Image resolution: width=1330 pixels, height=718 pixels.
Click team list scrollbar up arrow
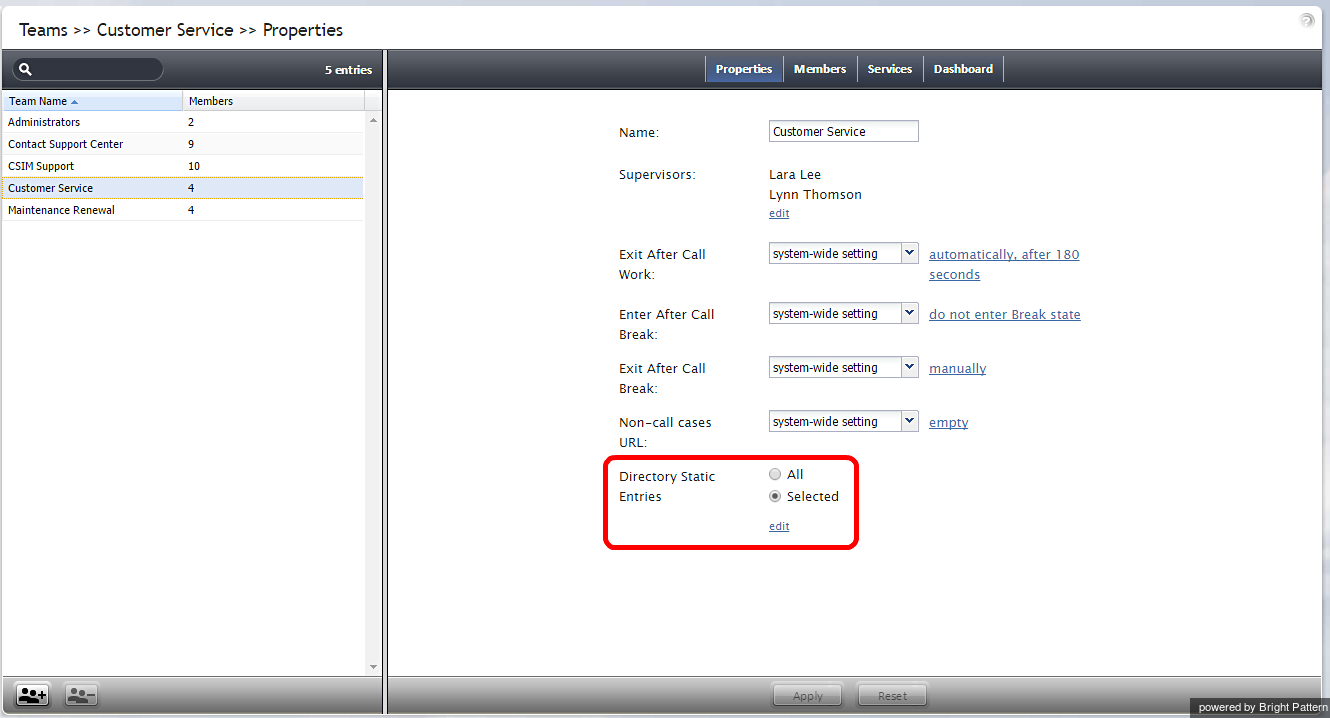tap(374, 120)
